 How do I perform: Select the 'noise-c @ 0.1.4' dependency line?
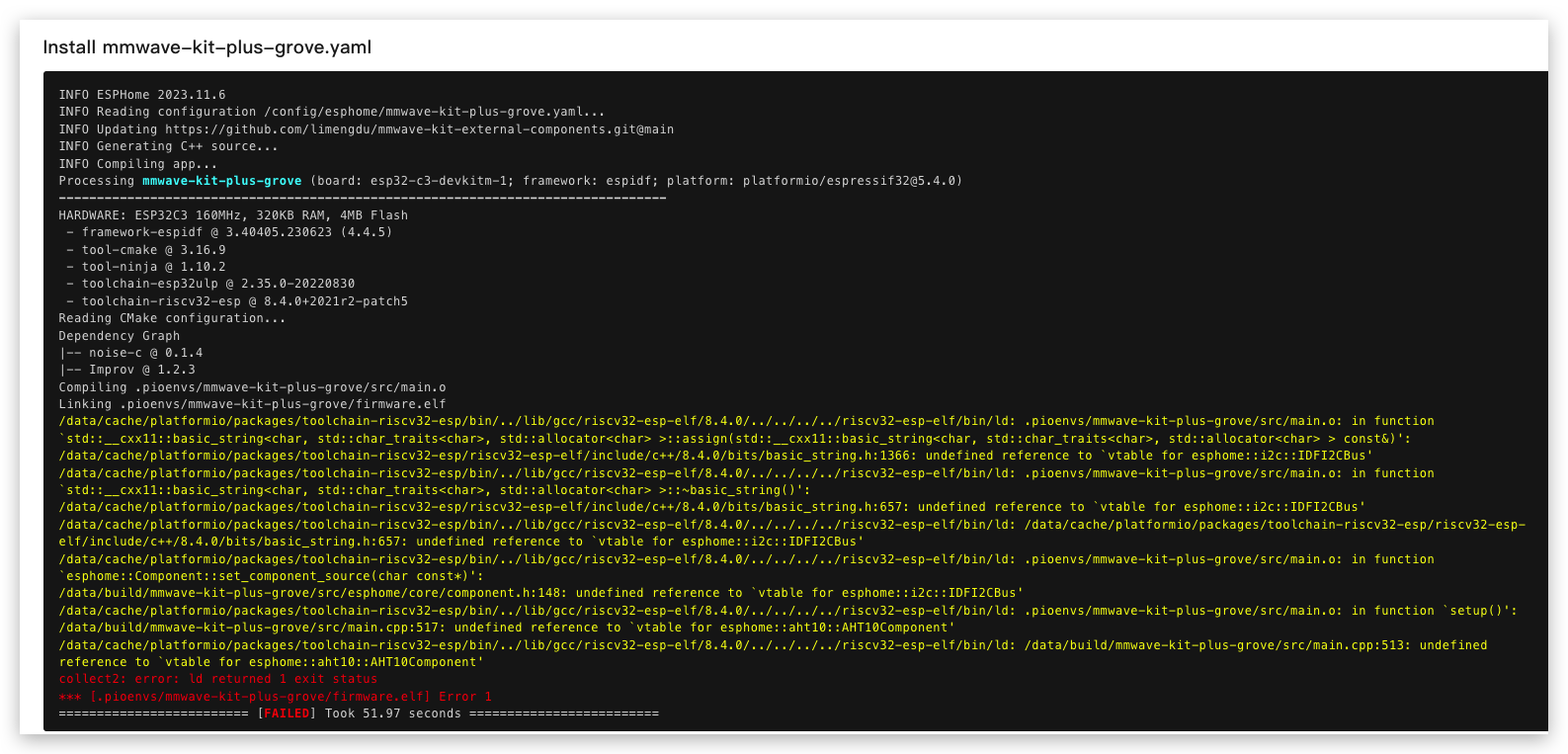point(130,353)
